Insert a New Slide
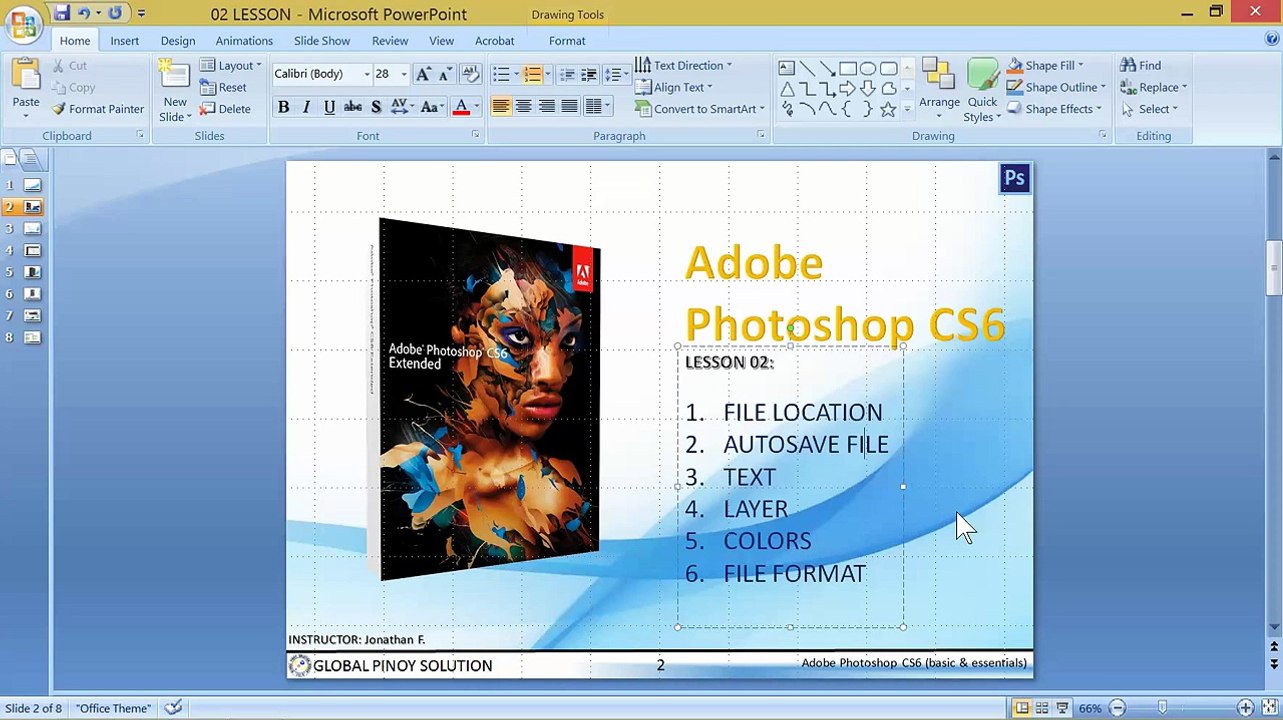The height and width of the screenshot is (720, 1283). pyautogui.click(x=175, y=92)
